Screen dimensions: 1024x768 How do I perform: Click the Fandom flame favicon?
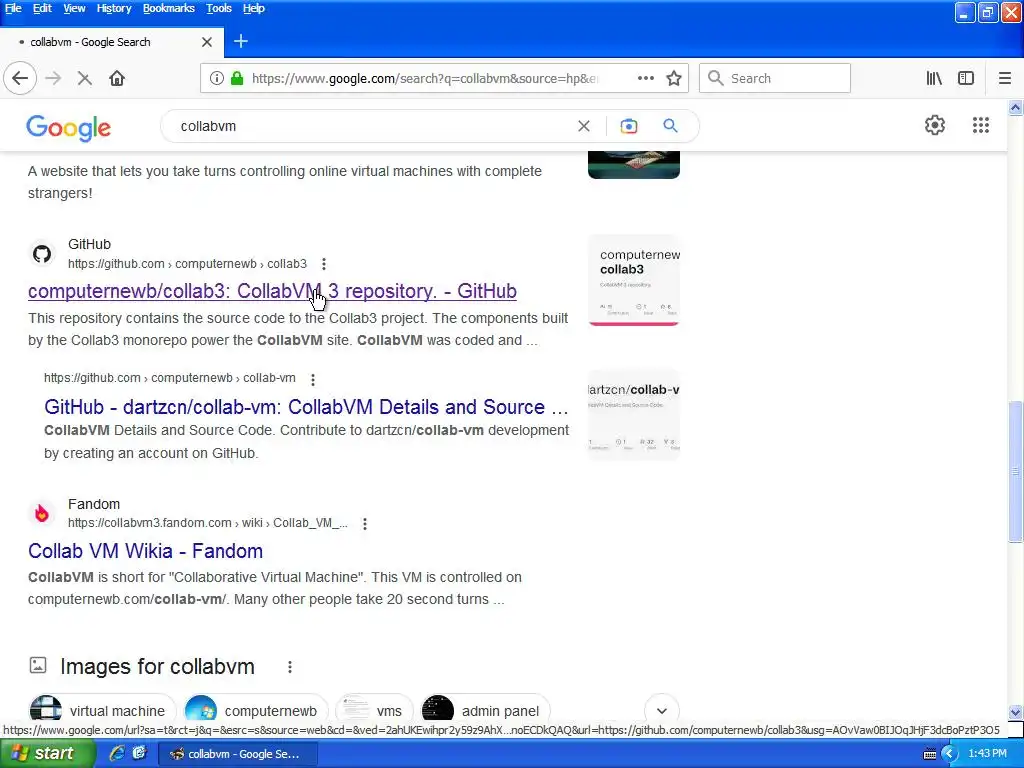pos(42,513)
